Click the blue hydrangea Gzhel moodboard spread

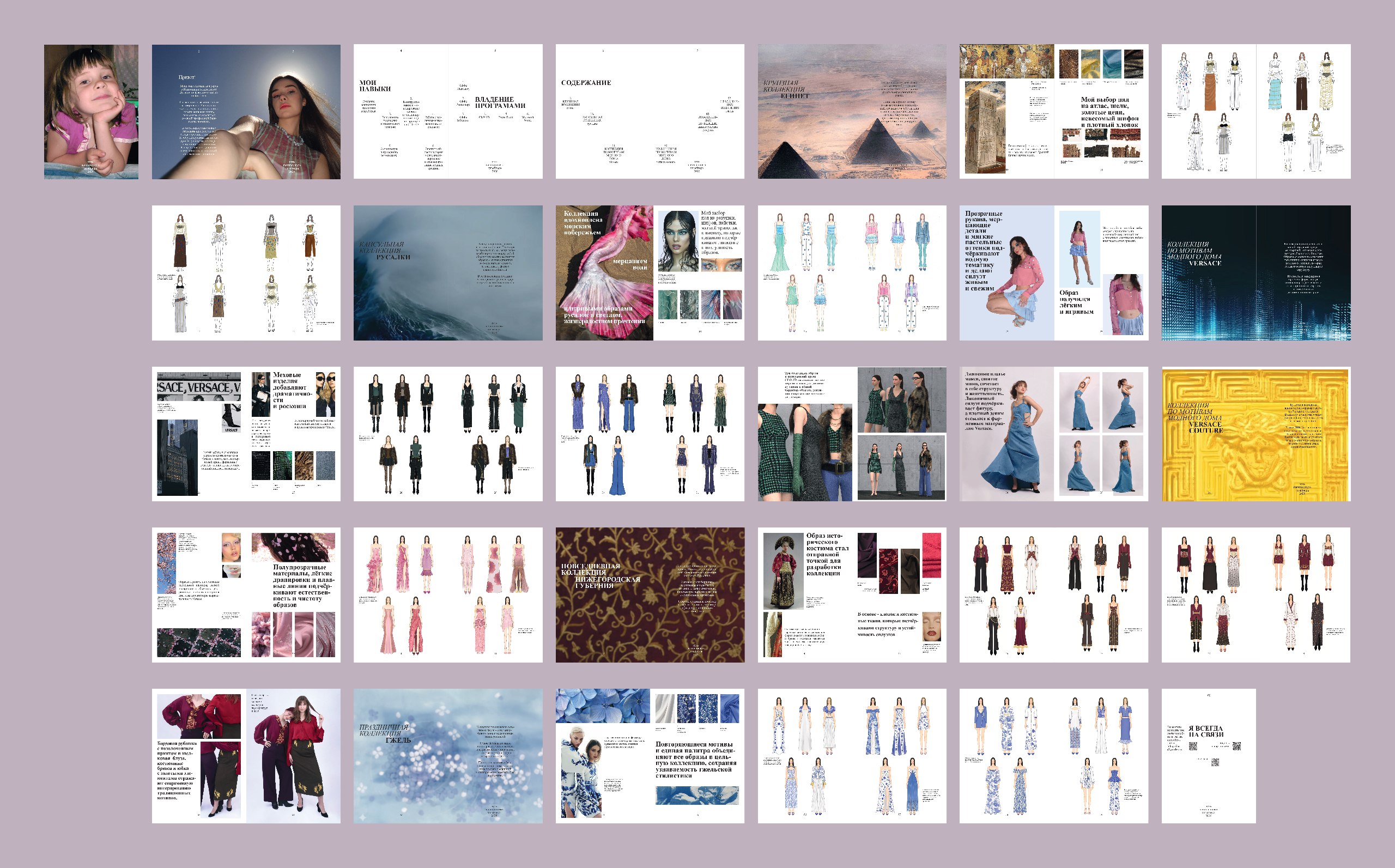pos(650,756)
